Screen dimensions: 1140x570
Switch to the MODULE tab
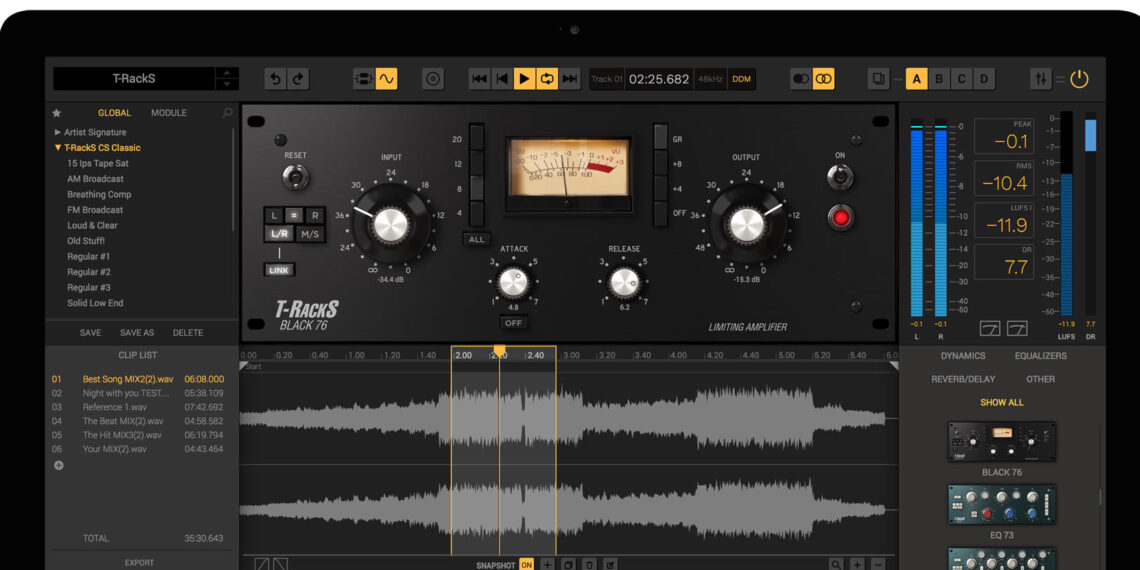click(x=168, y=113)
